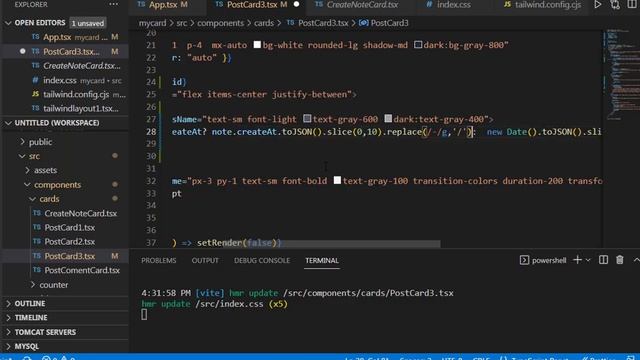Switch to OUTPUT panel tab
The width and height of the screenshot is (640, 360).
coord(205,260)
